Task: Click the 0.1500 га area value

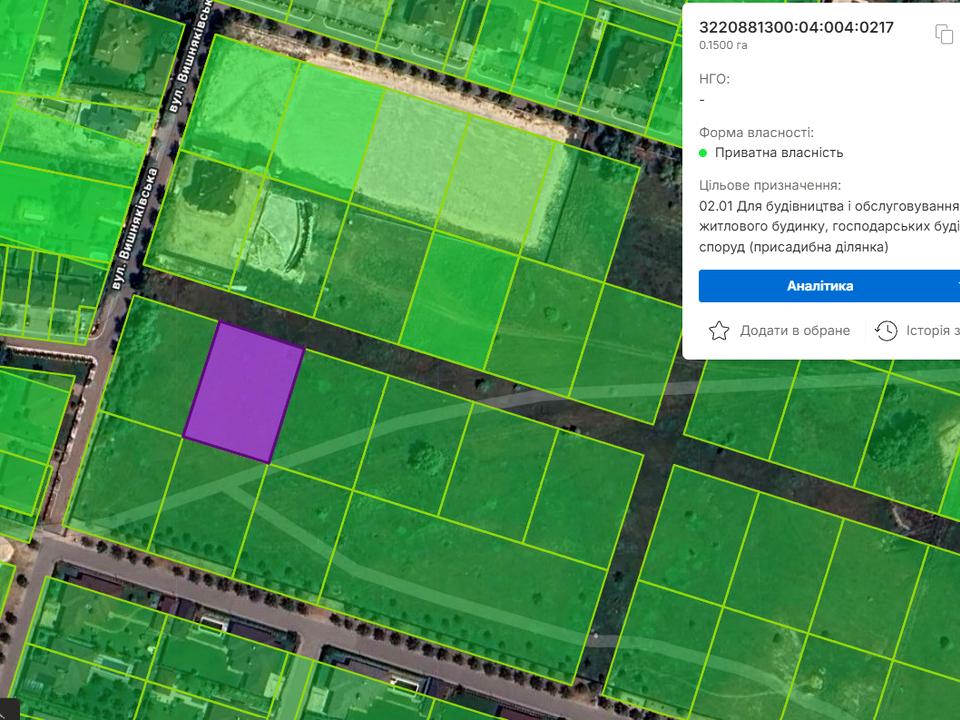Action: tap(723, 46)
